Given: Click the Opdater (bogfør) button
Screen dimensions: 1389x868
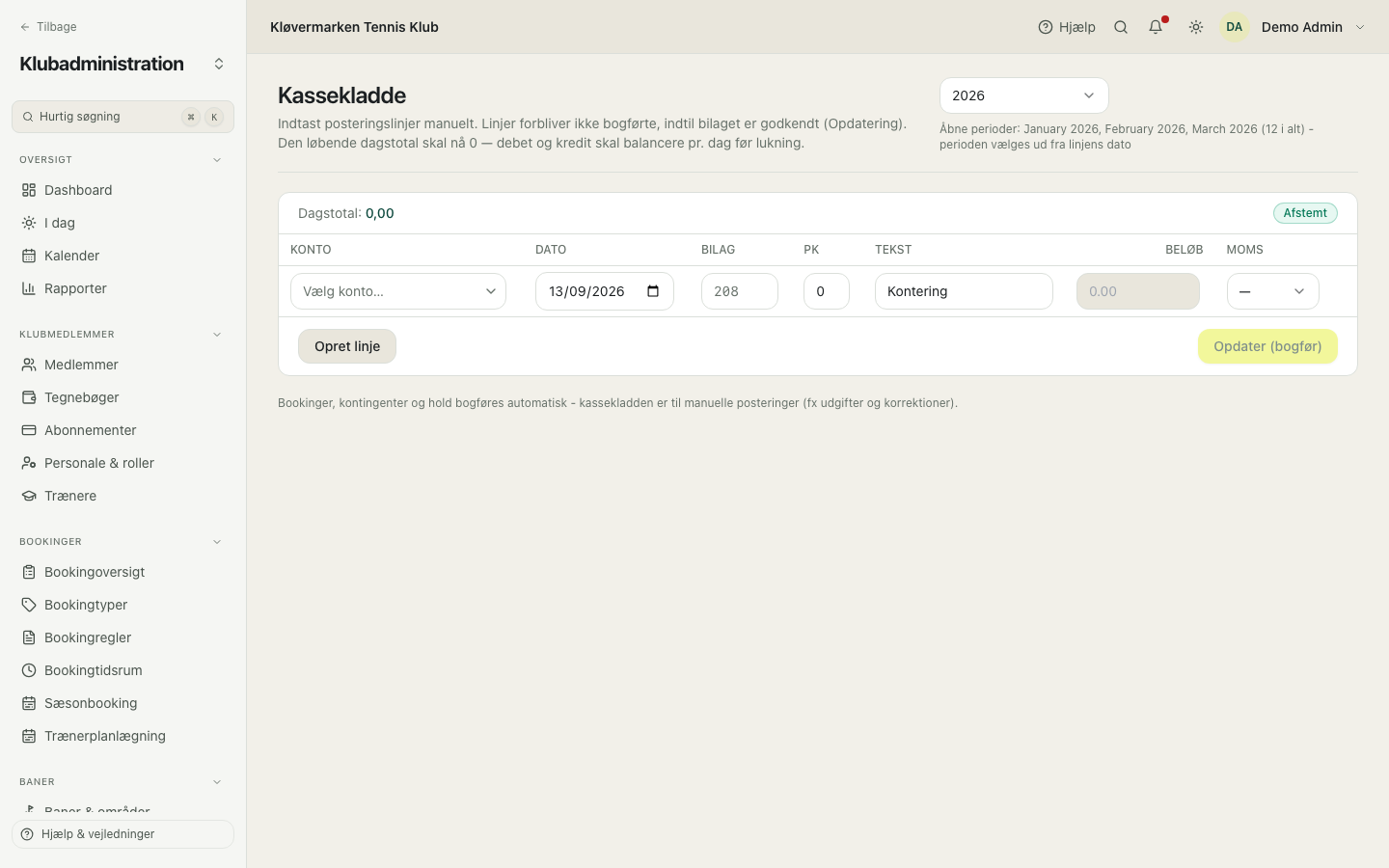Looking at the screenshot, I should (x=1267, y=346).
